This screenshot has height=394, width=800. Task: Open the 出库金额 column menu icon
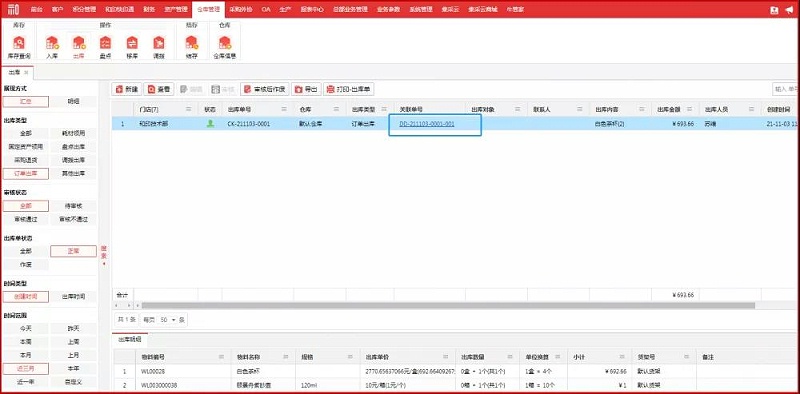690,109
